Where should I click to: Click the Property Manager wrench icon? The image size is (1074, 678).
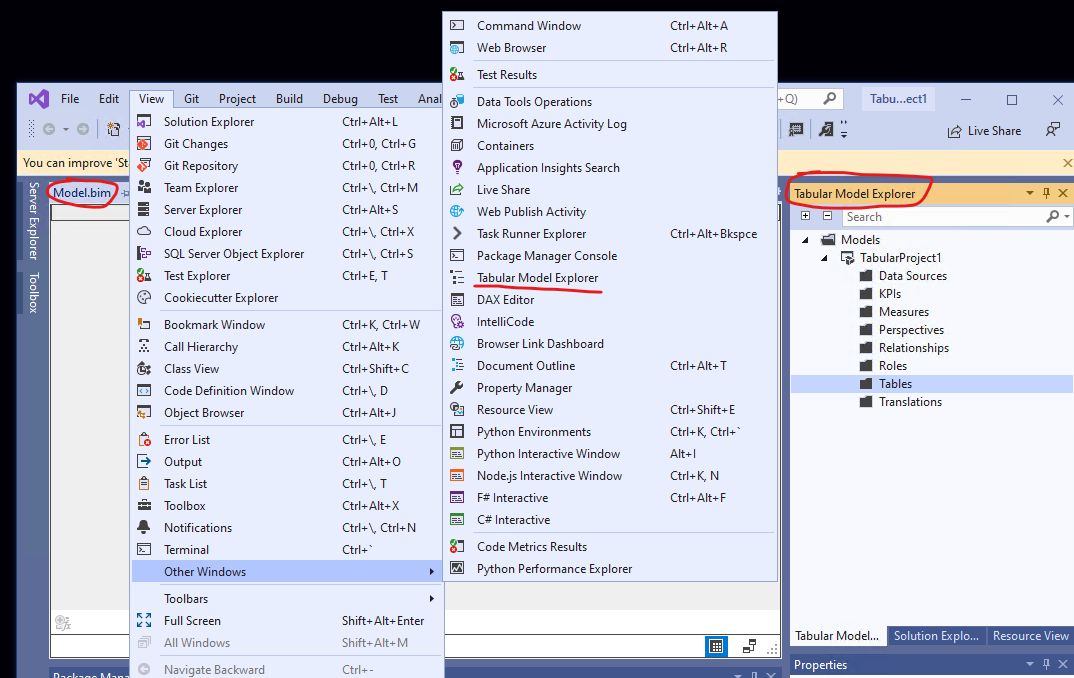pyautogui.click(x=457, y=388)
